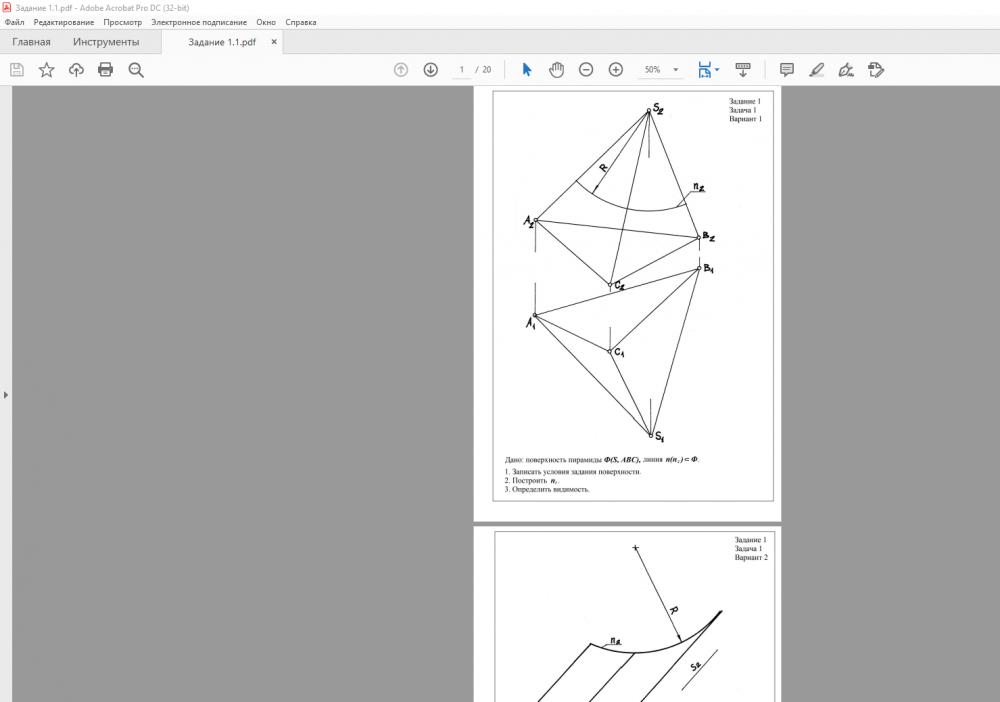Viewport: 1000px width, 702px height.
Task: Zoom in with the plus button
Action: click(616, 70)
